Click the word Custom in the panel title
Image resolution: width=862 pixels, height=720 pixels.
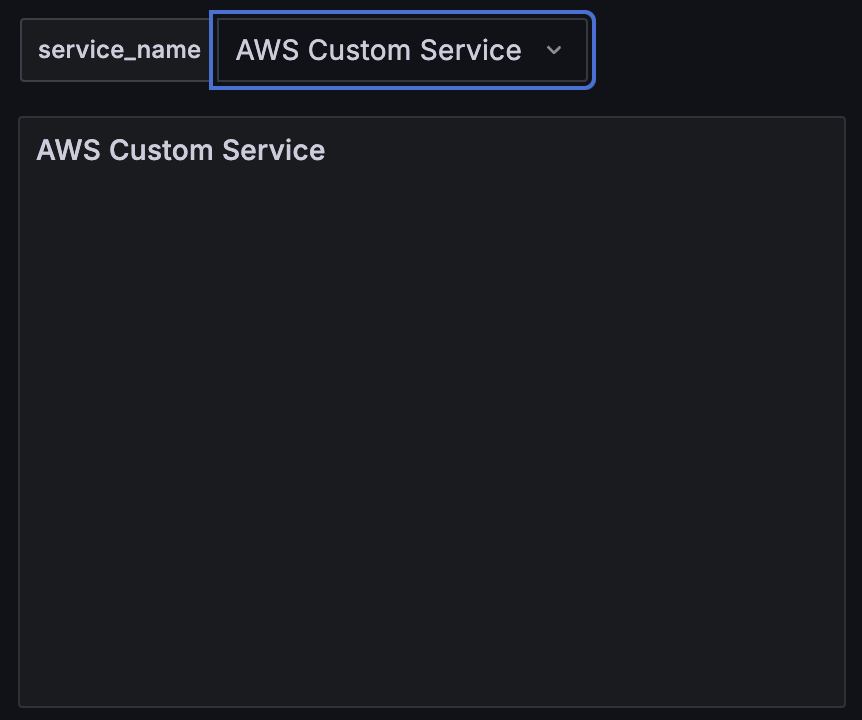161,150
